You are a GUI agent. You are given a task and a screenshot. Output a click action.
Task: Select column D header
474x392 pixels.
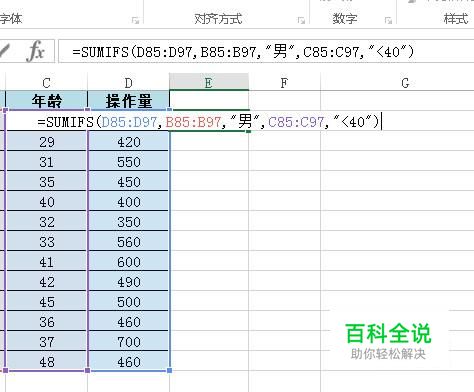click(128, 83)
